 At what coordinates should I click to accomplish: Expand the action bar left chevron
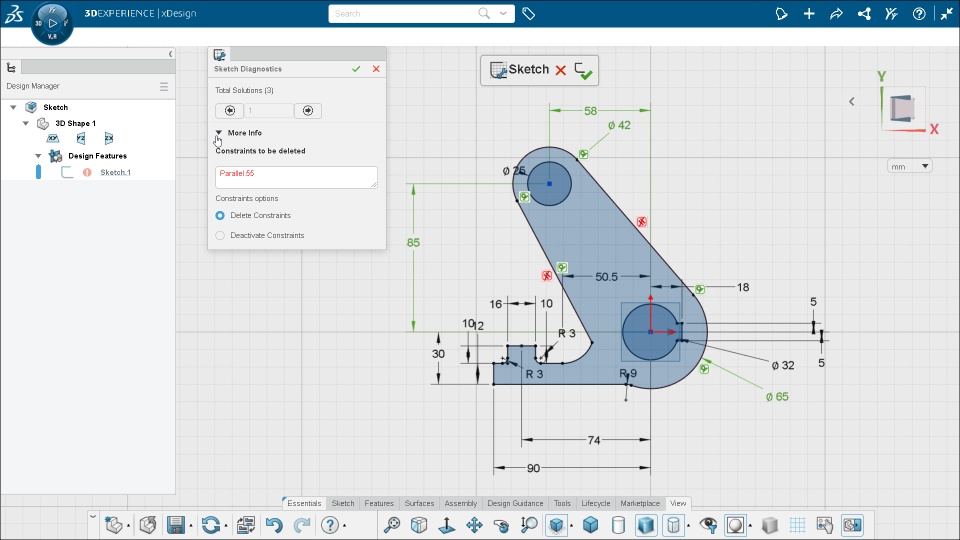pyautogui.click(x=92, y=517)
